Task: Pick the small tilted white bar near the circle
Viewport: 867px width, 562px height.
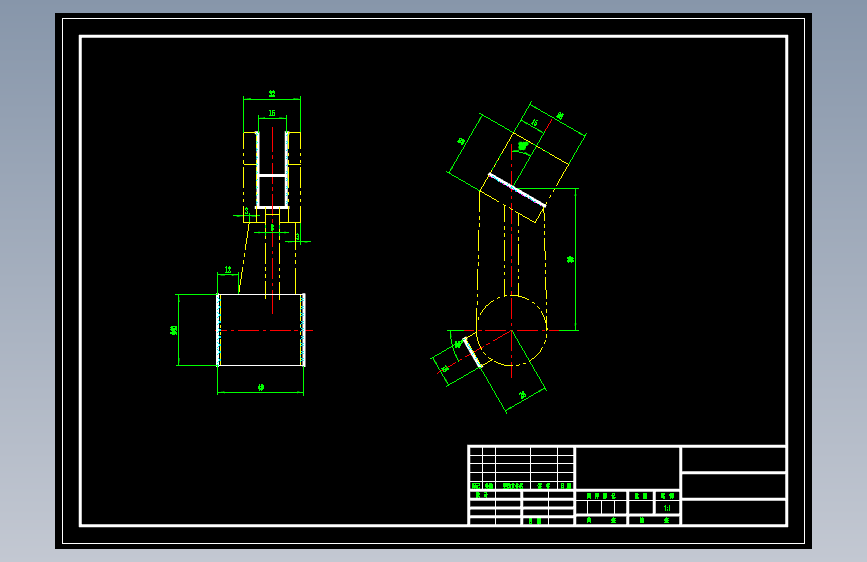Action: 472,352
